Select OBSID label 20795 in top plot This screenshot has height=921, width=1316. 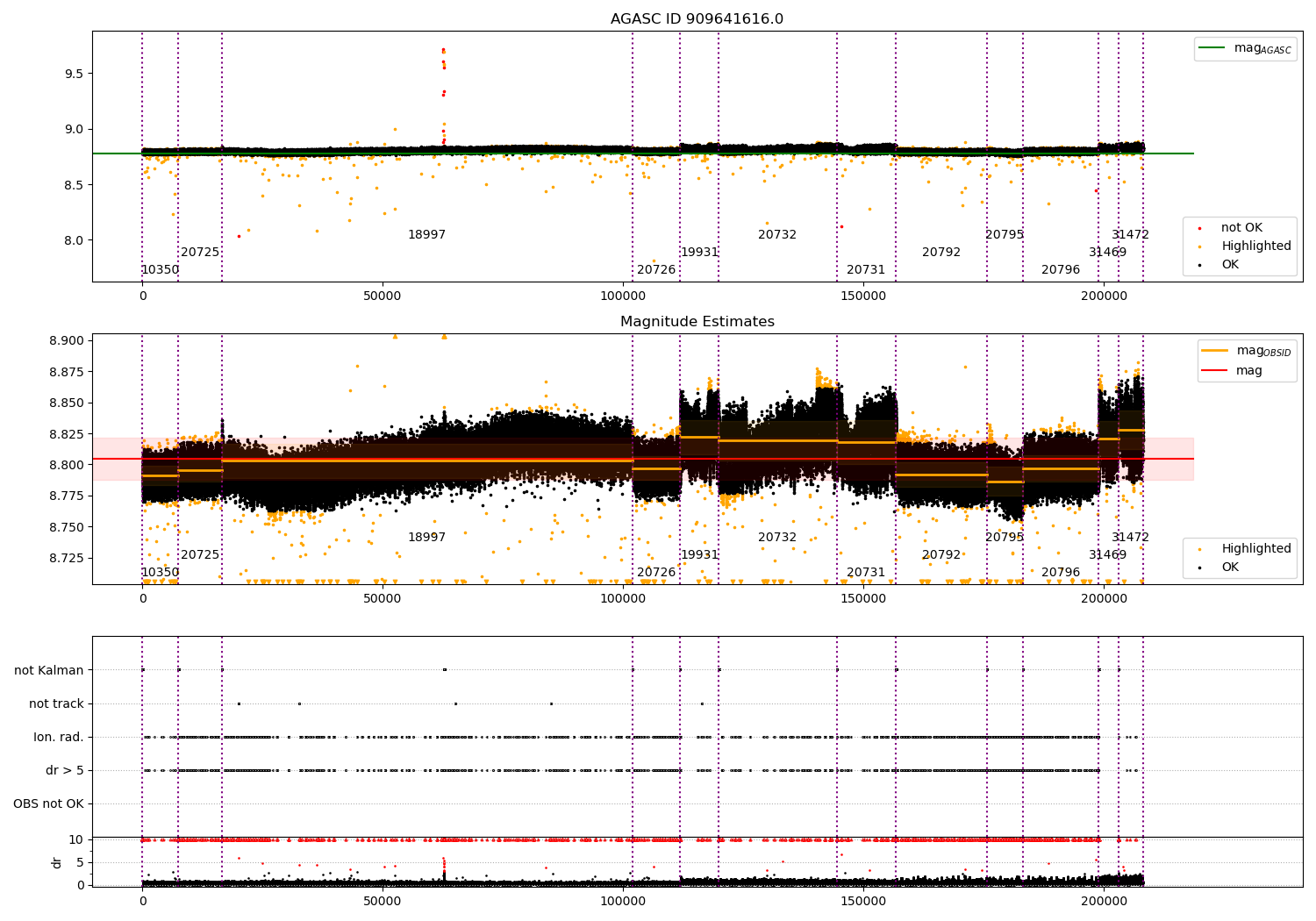[x=1005, y=235]
